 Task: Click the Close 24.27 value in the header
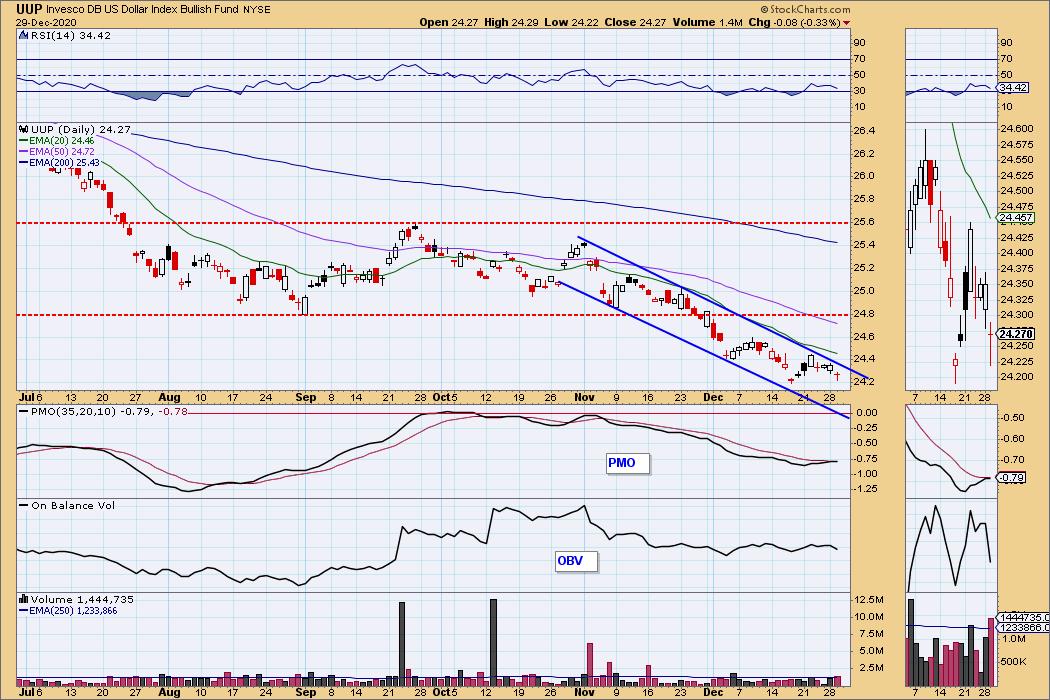[x=635, y=22]
